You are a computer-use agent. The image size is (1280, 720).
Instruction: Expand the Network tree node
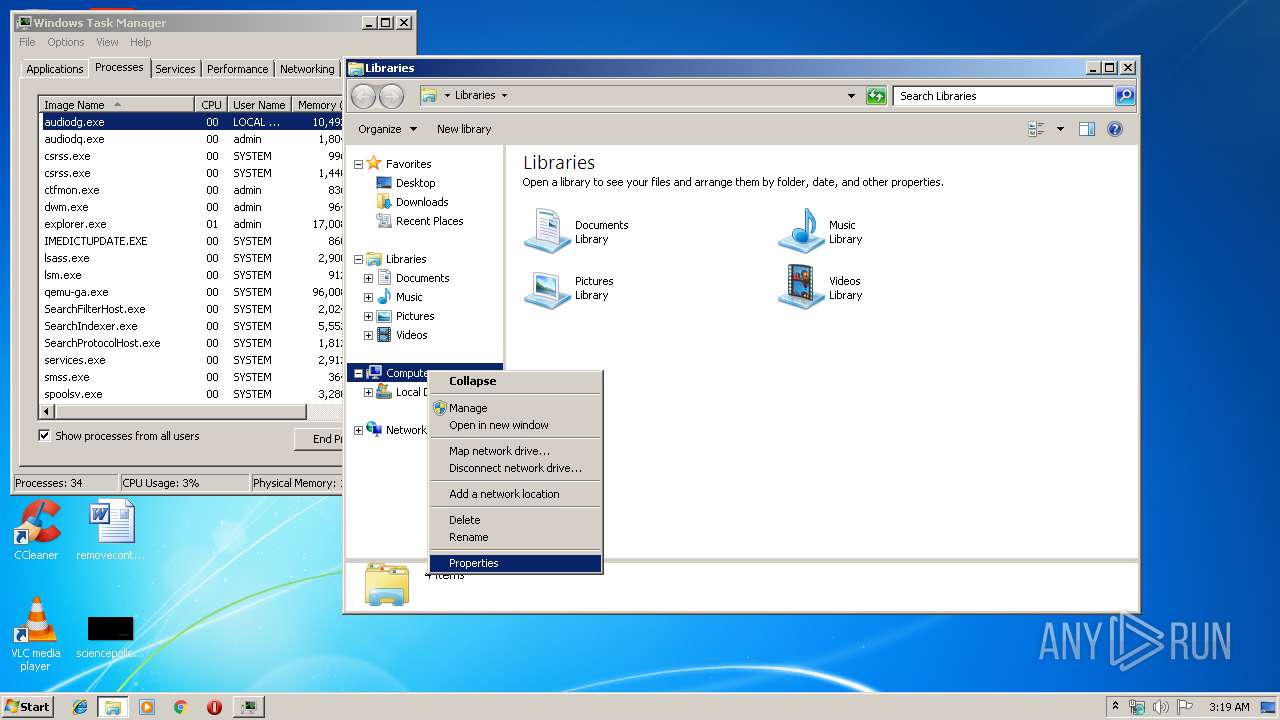coord(358,430)
